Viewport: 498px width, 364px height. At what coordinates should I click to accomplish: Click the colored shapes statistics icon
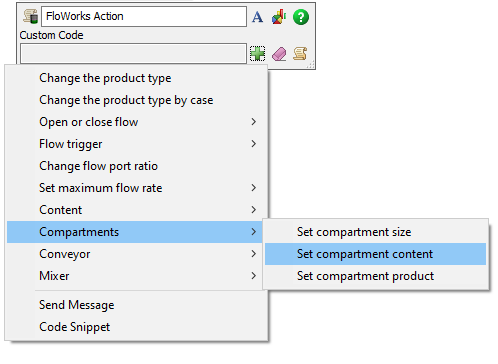pyautogui.click(x=279, y=16)
